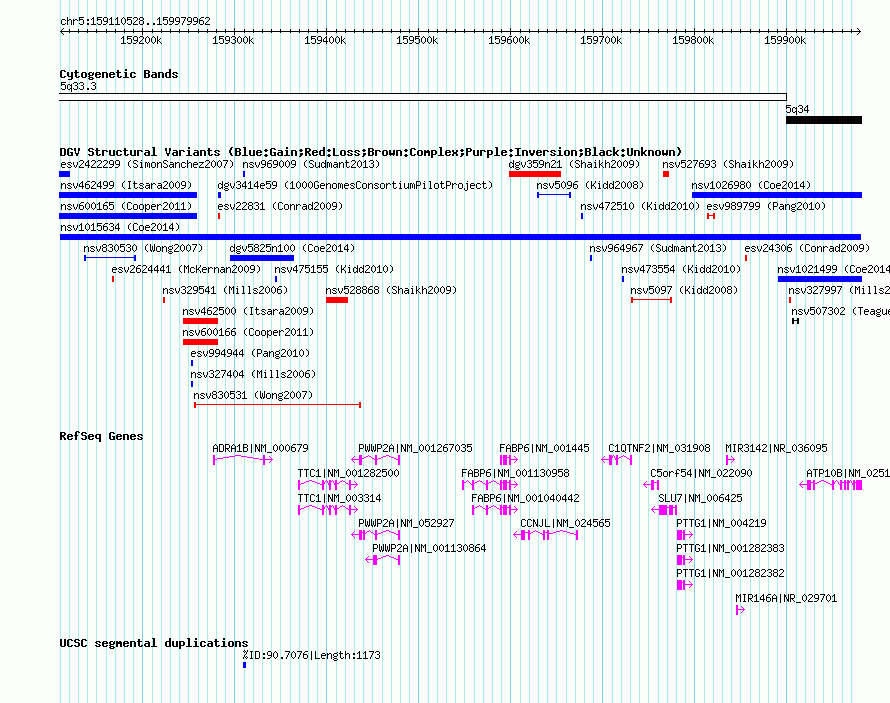
Task: Click the dgv359n21 red loss bar
Action: (x=535, y=174)
